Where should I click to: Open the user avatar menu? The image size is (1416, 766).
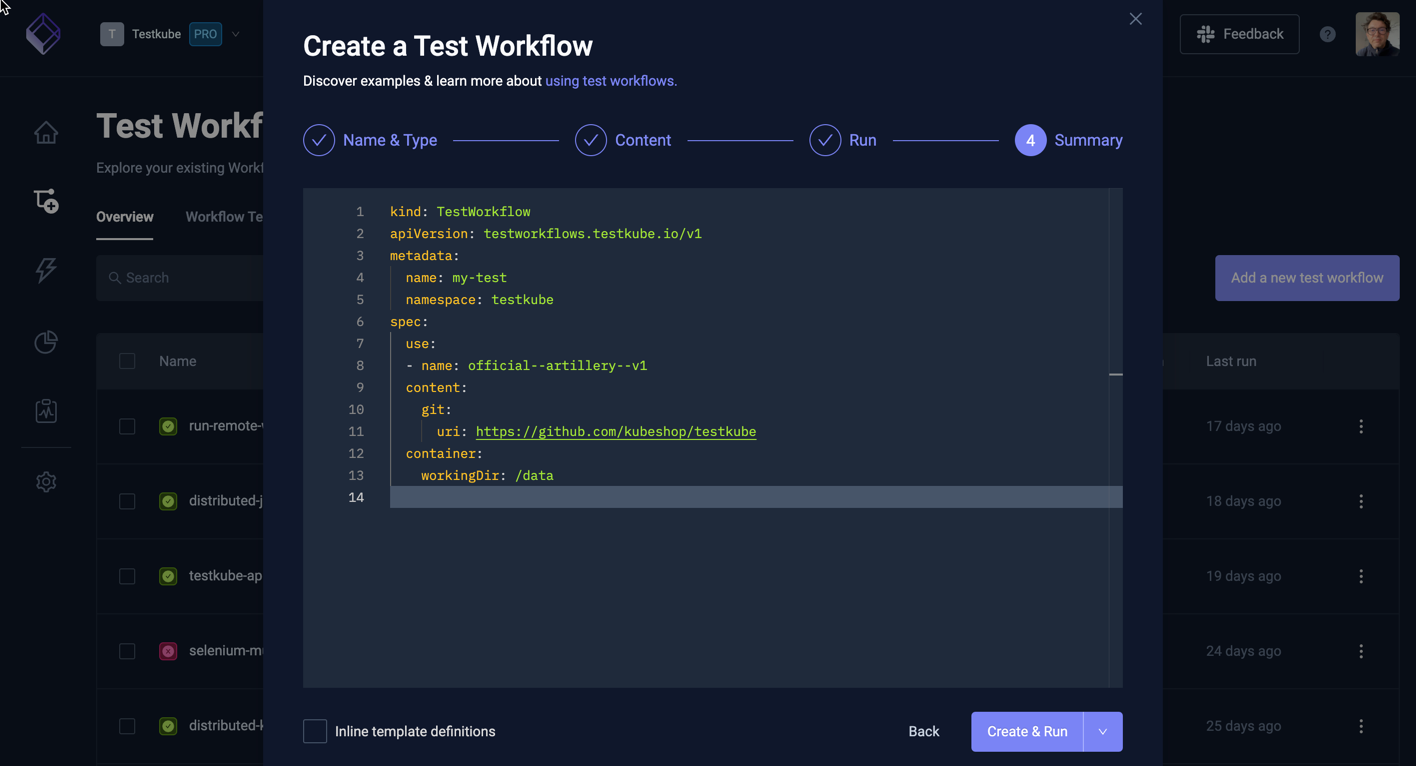(1377, 34)
